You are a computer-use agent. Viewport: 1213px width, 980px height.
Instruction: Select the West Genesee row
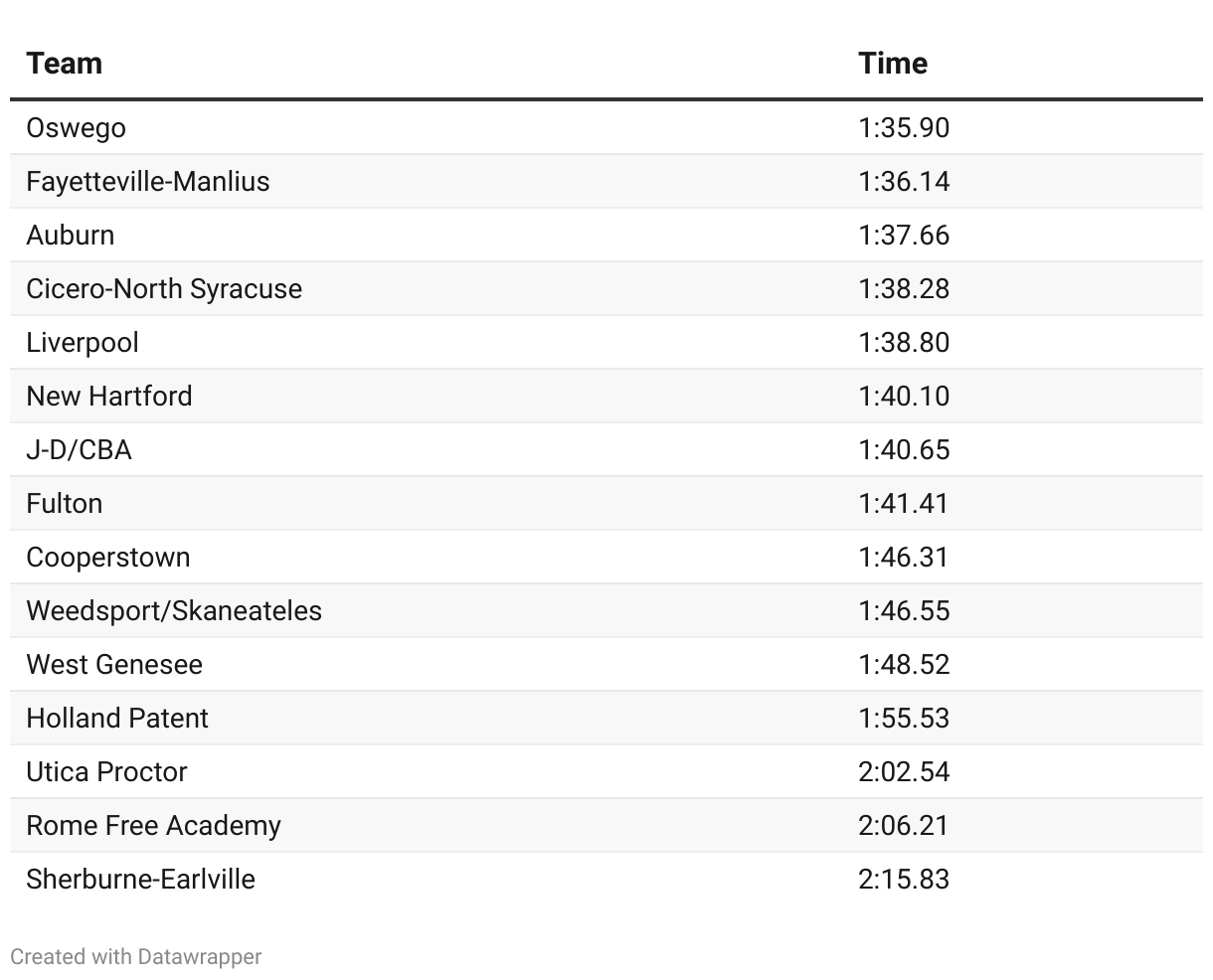click(x=114, y=665)
